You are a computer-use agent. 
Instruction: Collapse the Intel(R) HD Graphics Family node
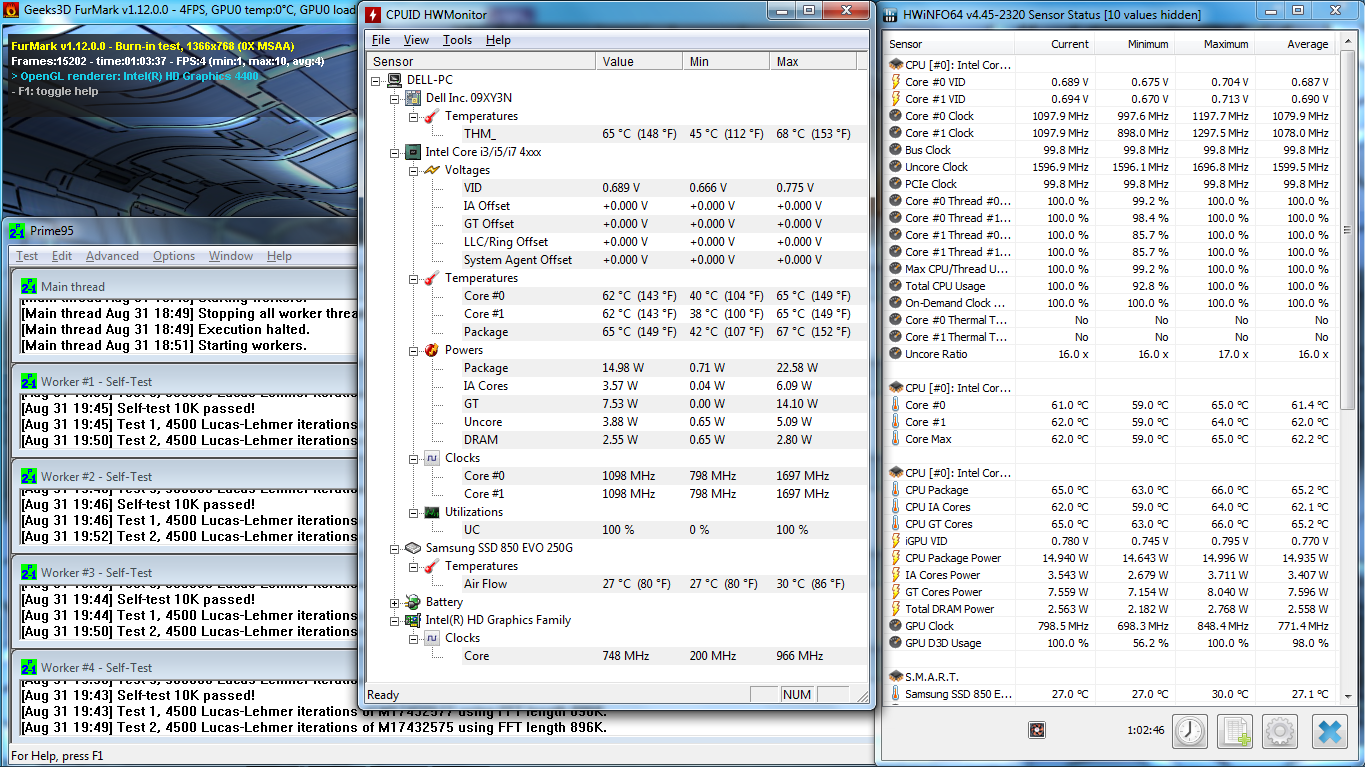pyautogui.click(x=394, y=620)
